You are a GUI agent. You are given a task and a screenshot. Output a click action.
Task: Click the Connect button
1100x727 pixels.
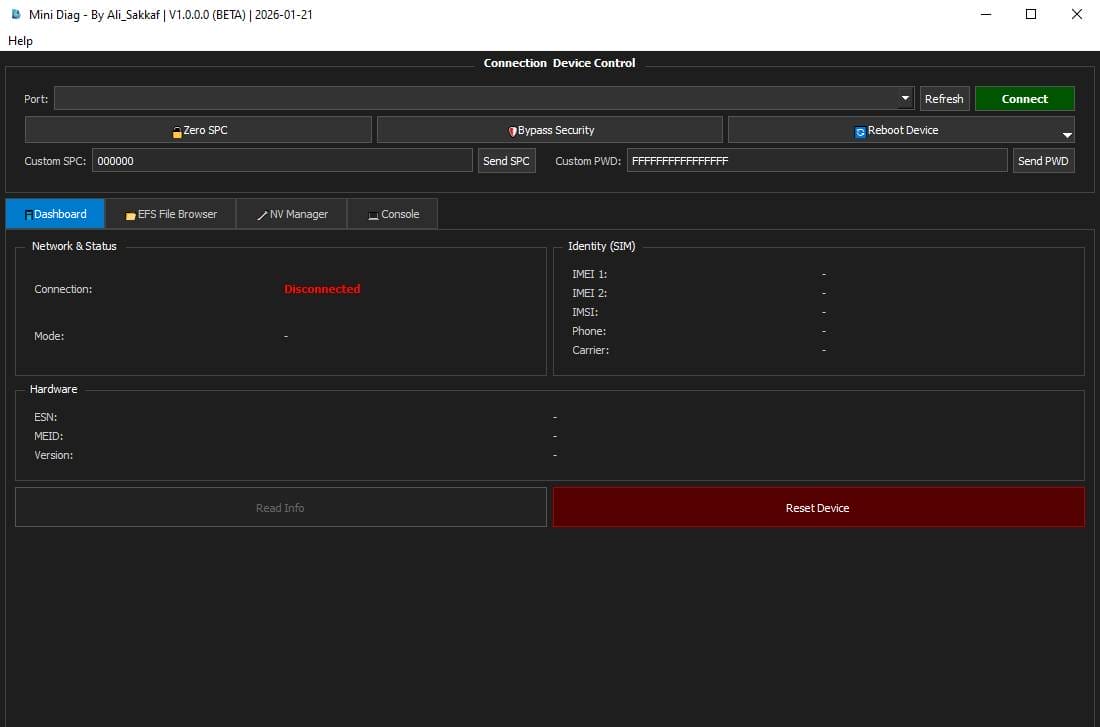[x=1024, y=98]
